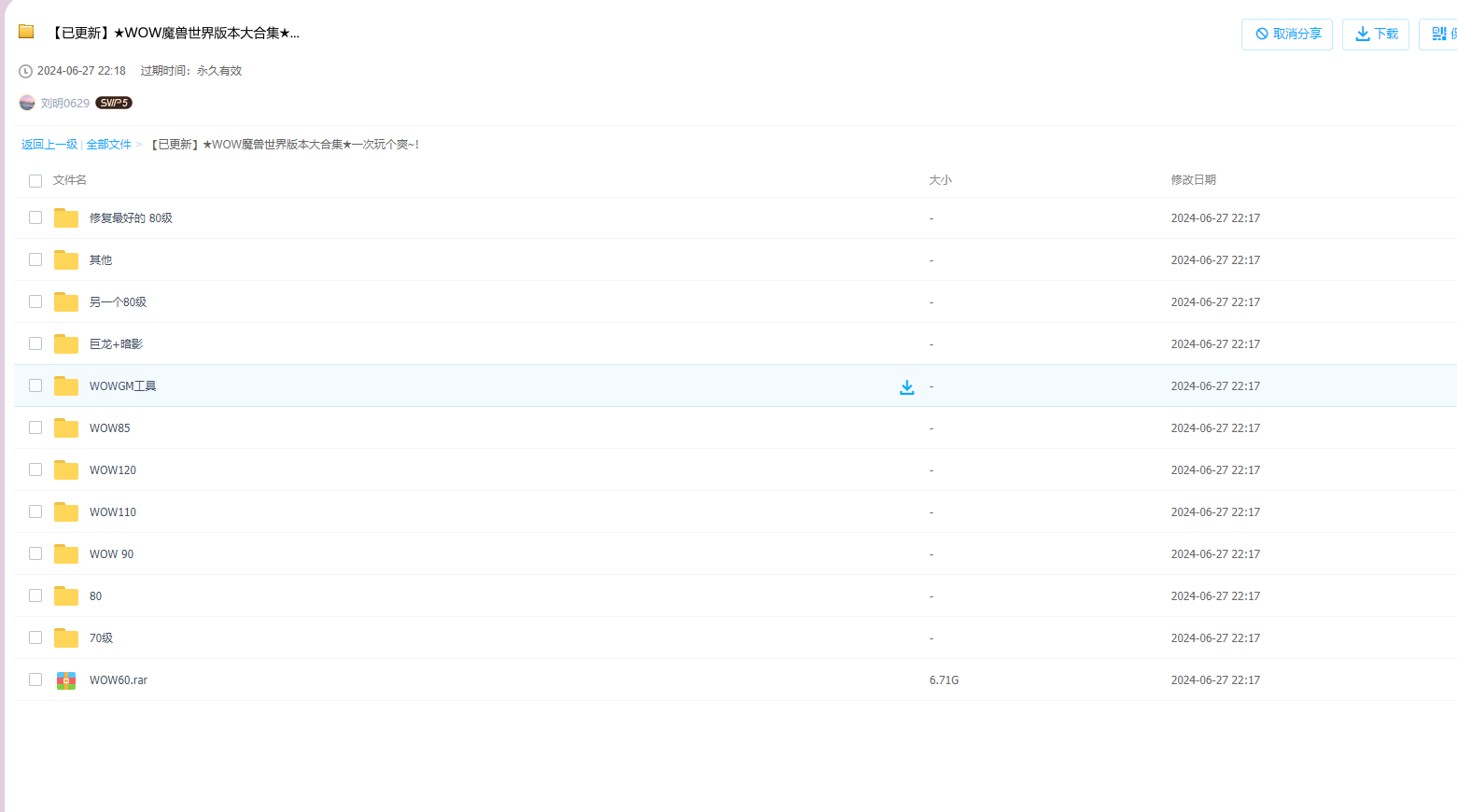Image resolution: width=1457 pixels, height=812 pixels.
Task: Click download icon in WOWGM工具 row
Action: point(906,386)
